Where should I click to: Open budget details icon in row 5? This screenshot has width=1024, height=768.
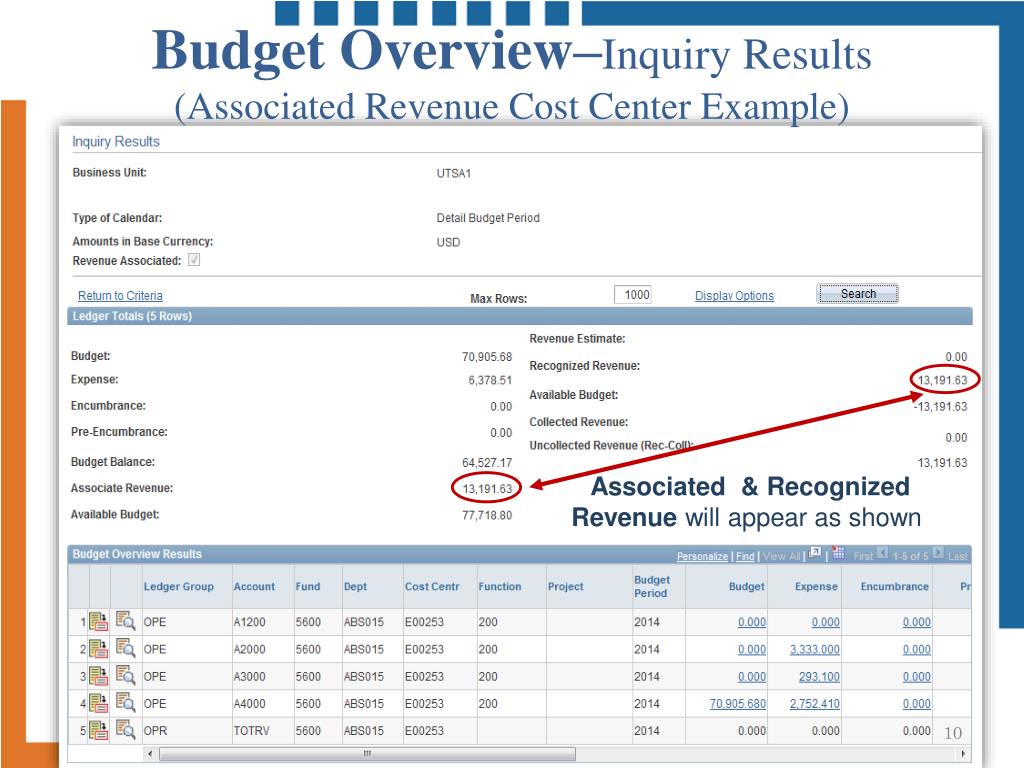[x=98, y=730]
